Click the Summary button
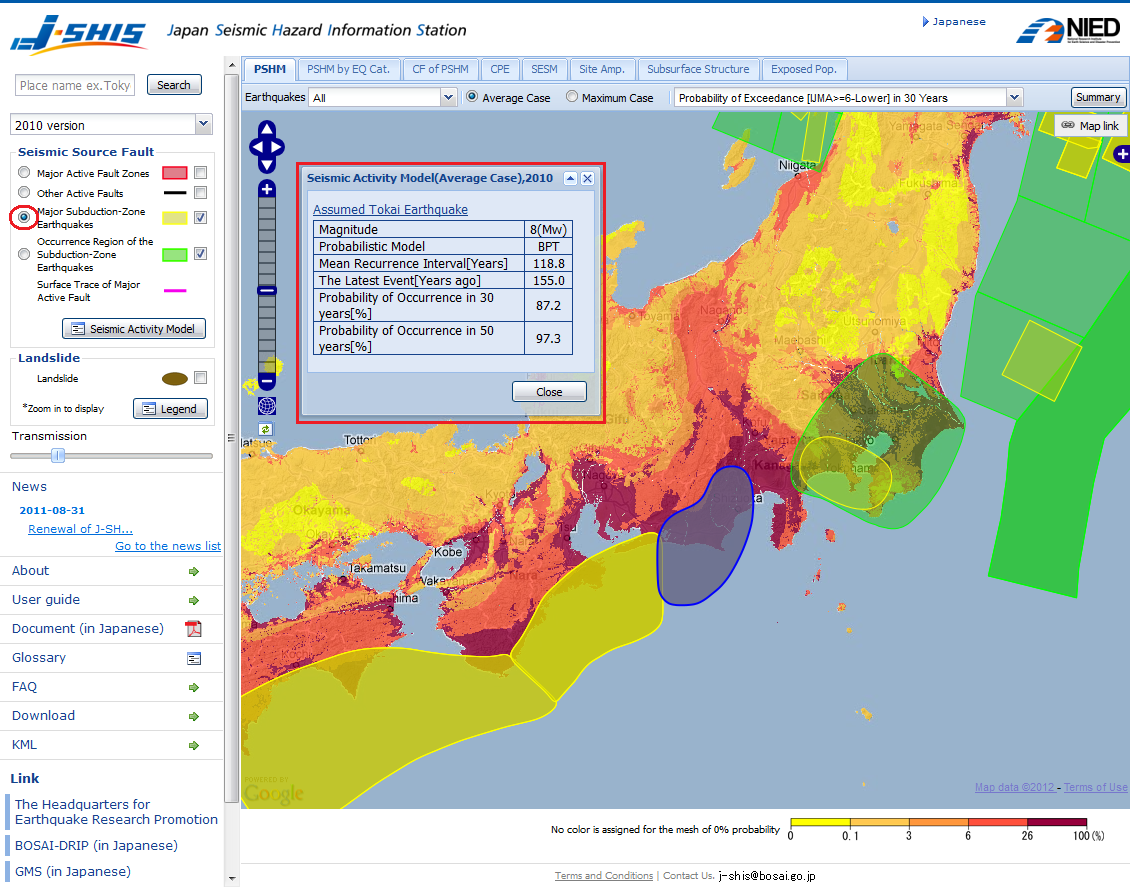Viewport: 1130px width, 887px height. click(1098, 97)
